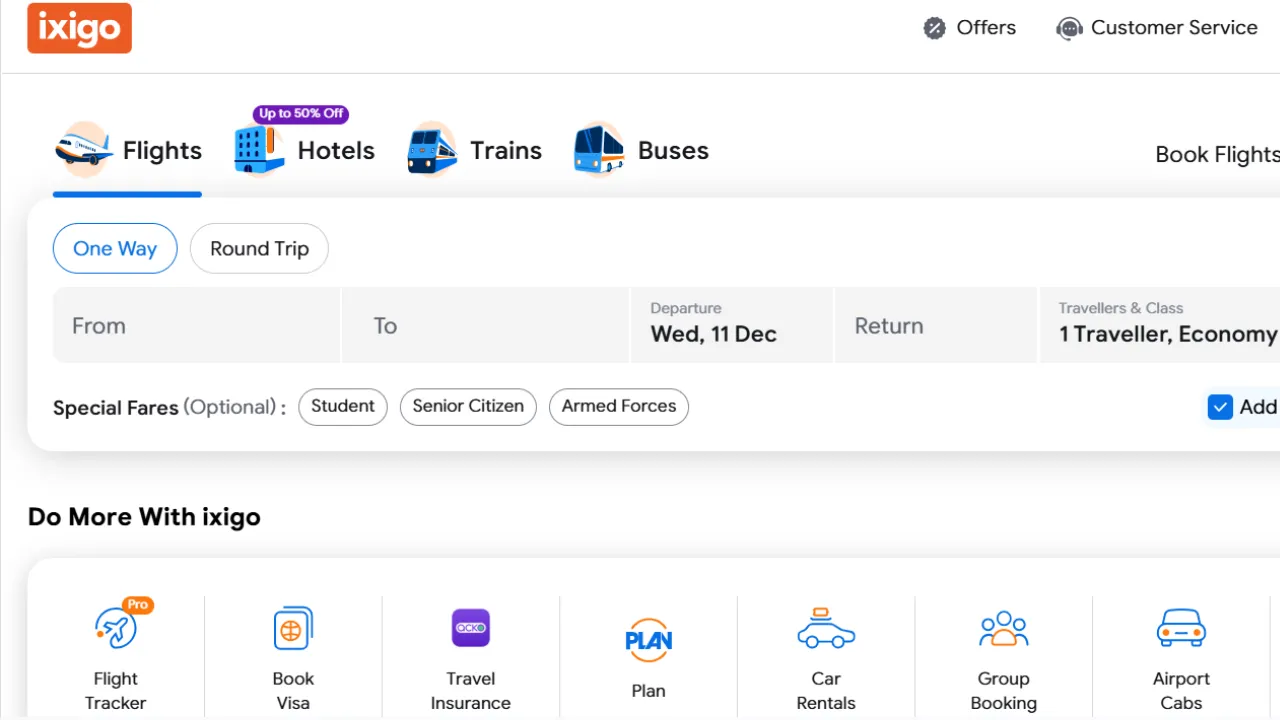Image resolution: width=1280 pixels, height=720 pixels.
Task: Click the Book Flights heading text
Action: (1218, 155)
